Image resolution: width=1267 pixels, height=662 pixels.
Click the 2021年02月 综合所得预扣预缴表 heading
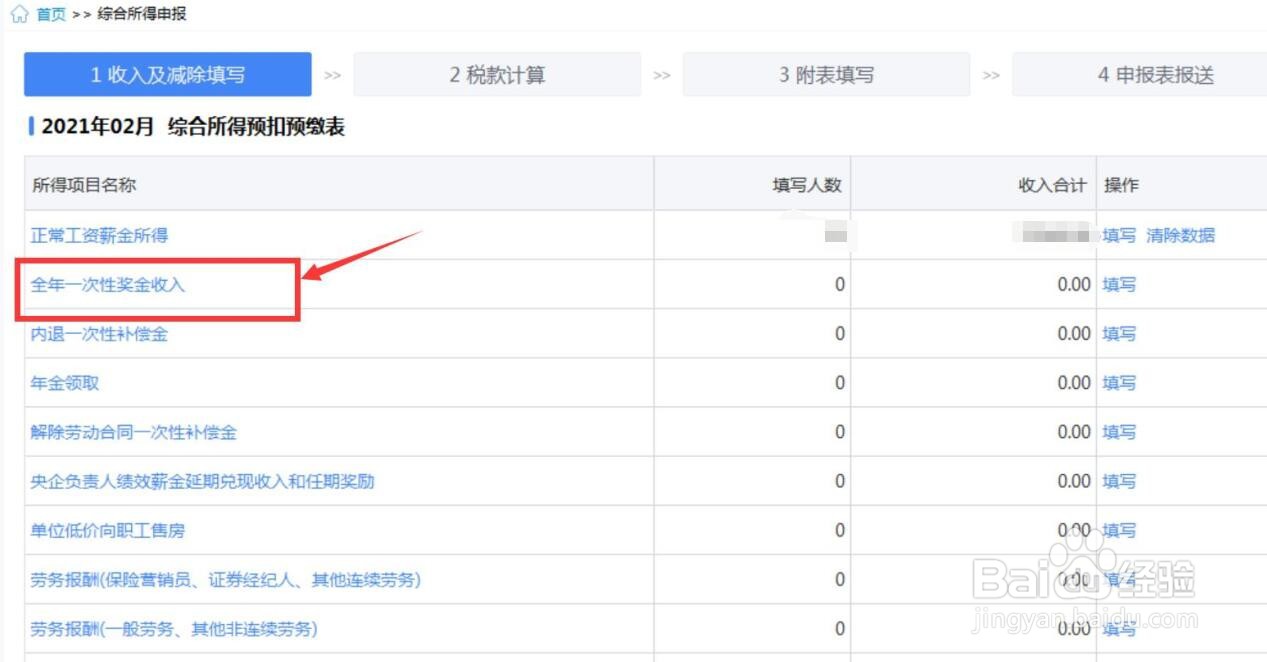point(193,127)
